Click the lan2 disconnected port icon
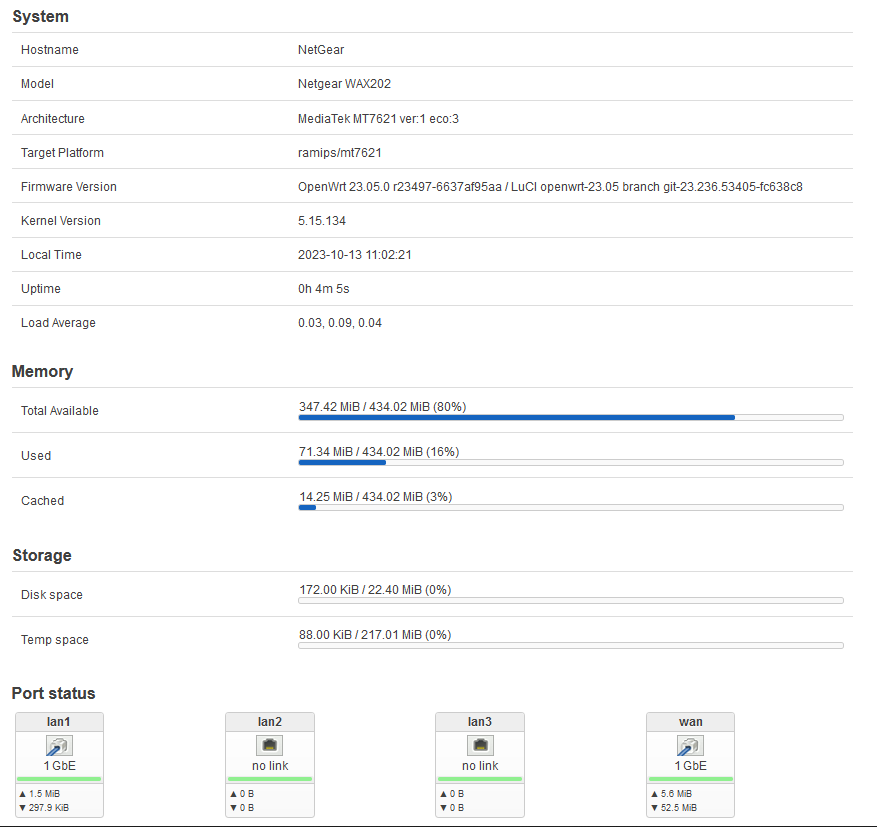 270,745
